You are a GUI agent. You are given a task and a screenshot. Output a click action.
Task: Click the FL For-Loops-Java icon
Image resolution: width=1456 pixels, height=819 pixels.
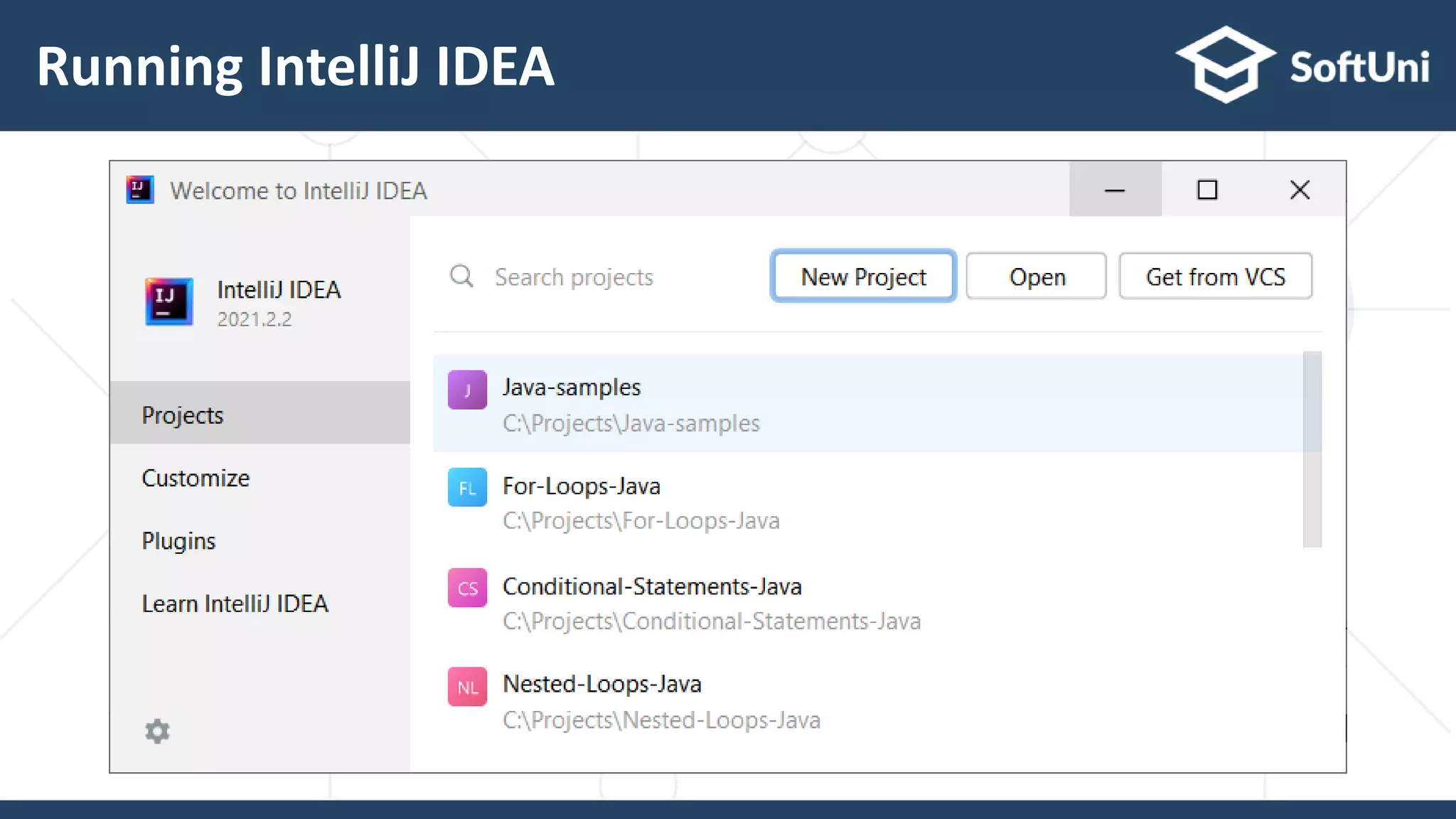pyautogui.click(x=467, y=487)
